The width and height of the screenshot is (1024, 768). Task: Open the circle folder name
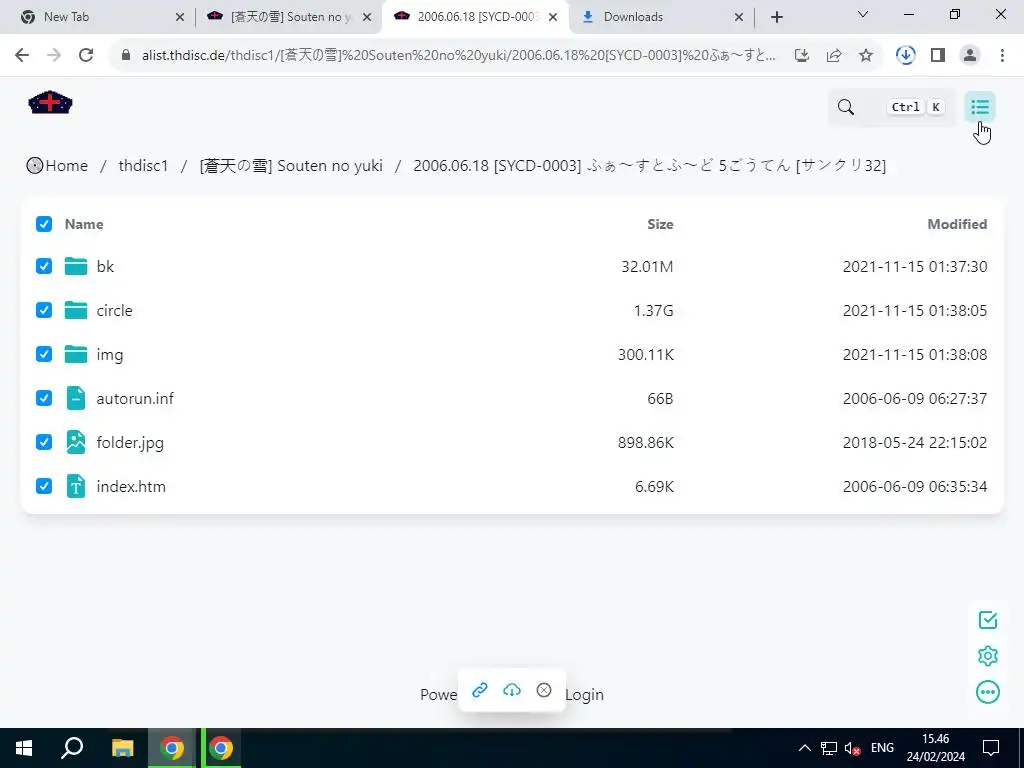[x=114, y=310]
